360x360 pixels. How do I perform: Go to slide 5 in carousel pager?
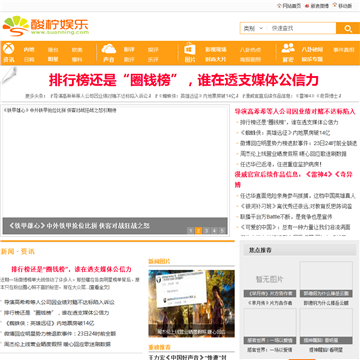(x=222, y=230)
